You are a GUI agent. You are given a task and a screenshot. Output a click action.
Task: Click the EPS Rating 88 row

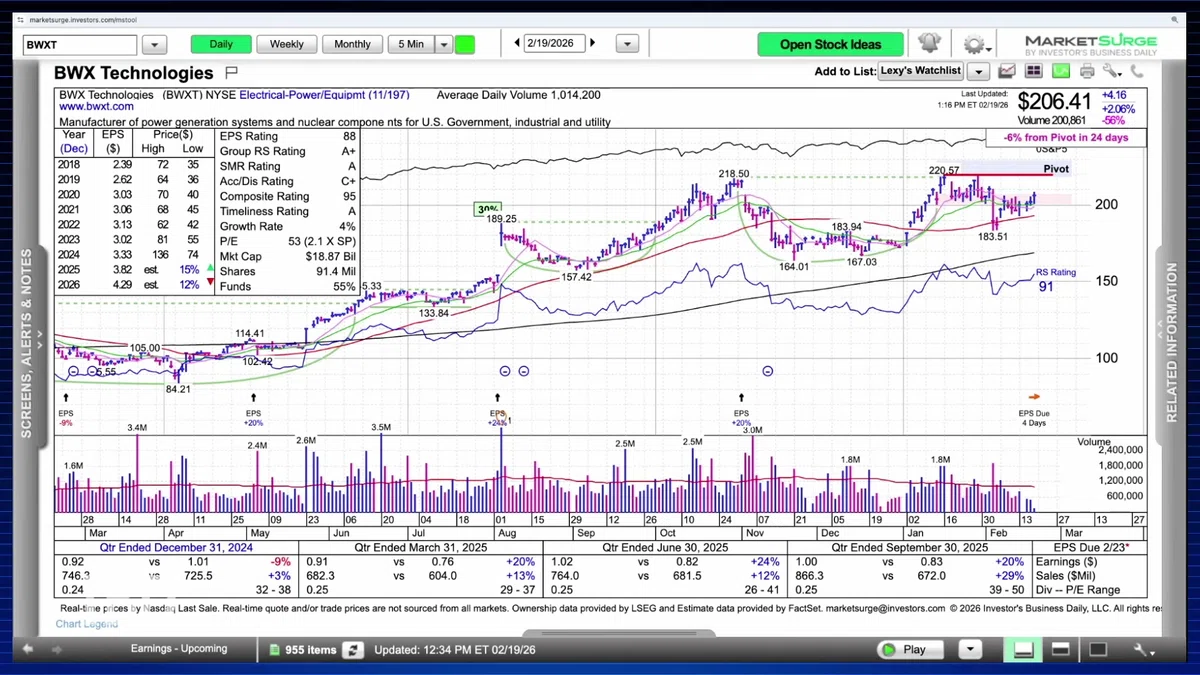[x=288, y=136]
